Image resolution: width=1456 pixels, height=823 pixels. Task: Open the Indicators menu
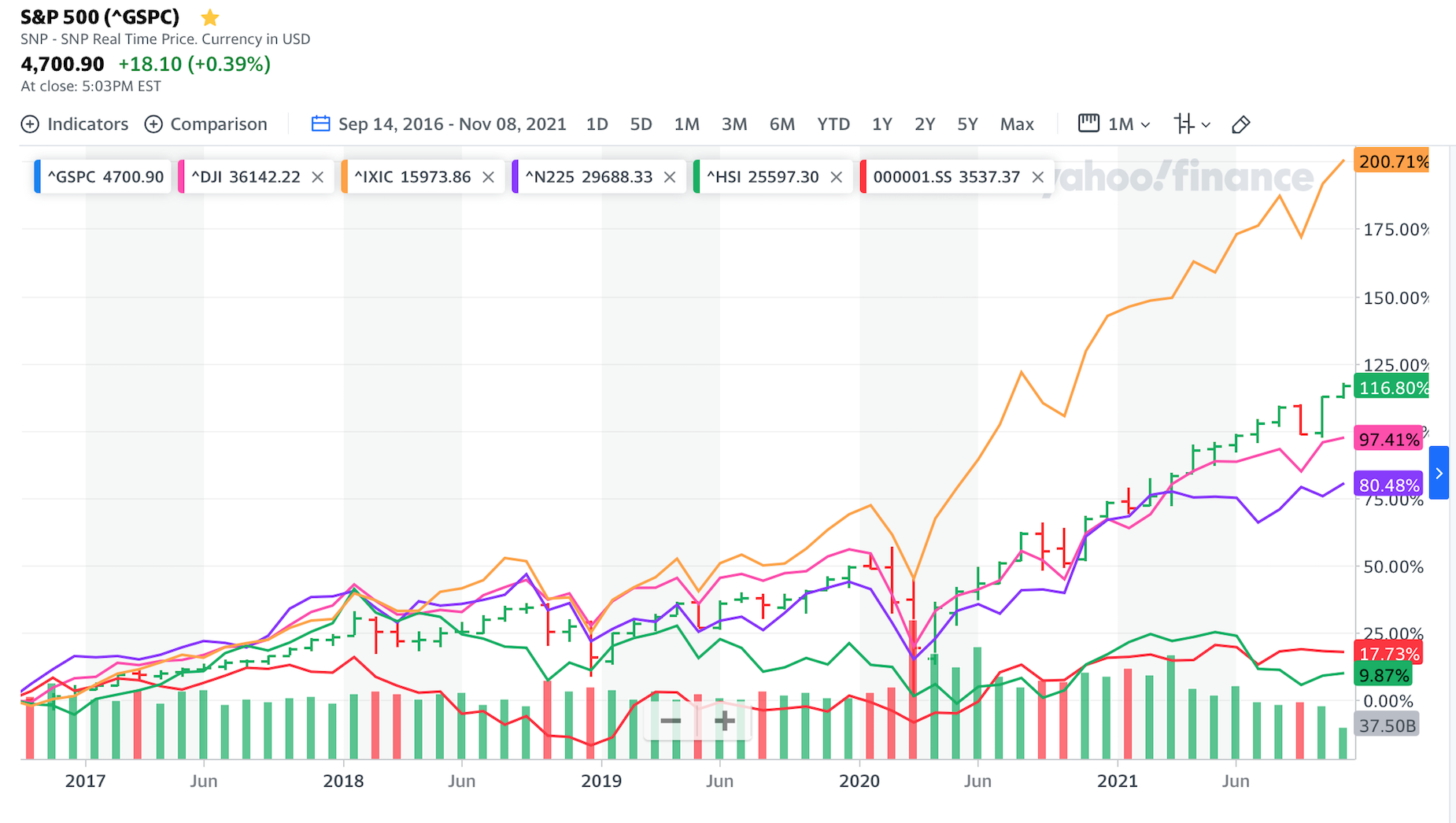point(87,124)
